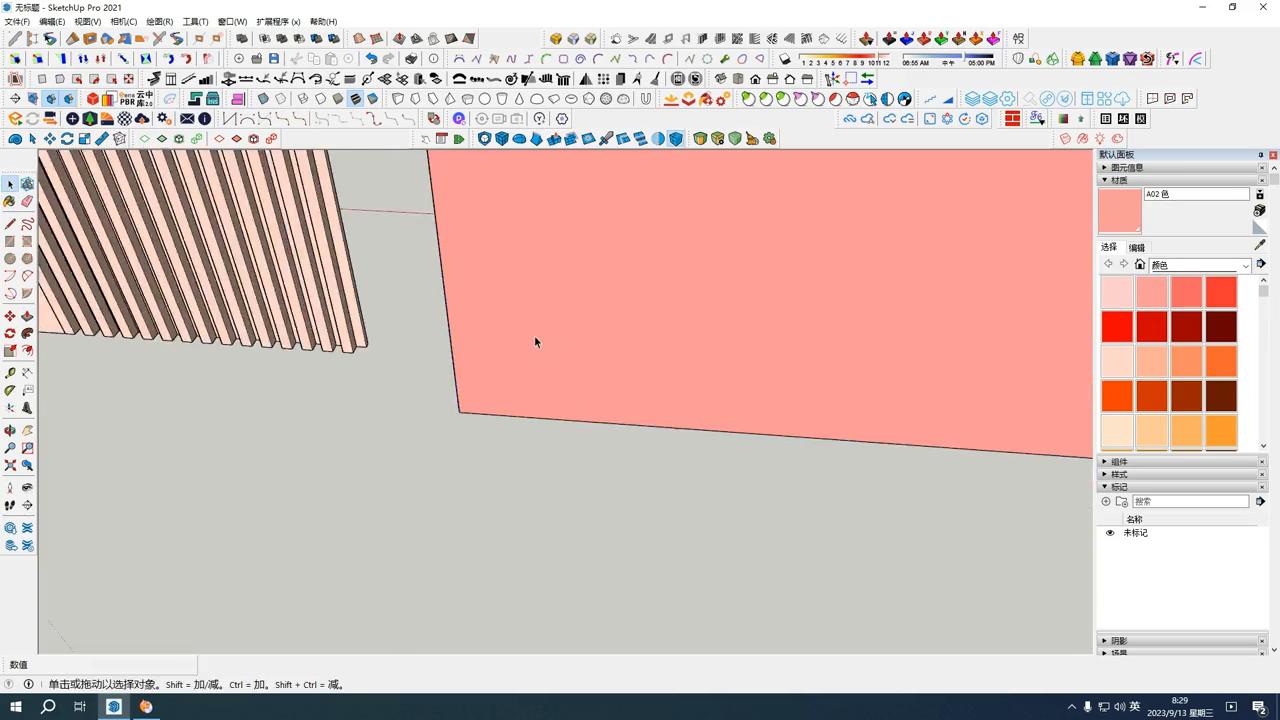Click the sample paint eyedropper in Materials panel

pos(1259,245)
